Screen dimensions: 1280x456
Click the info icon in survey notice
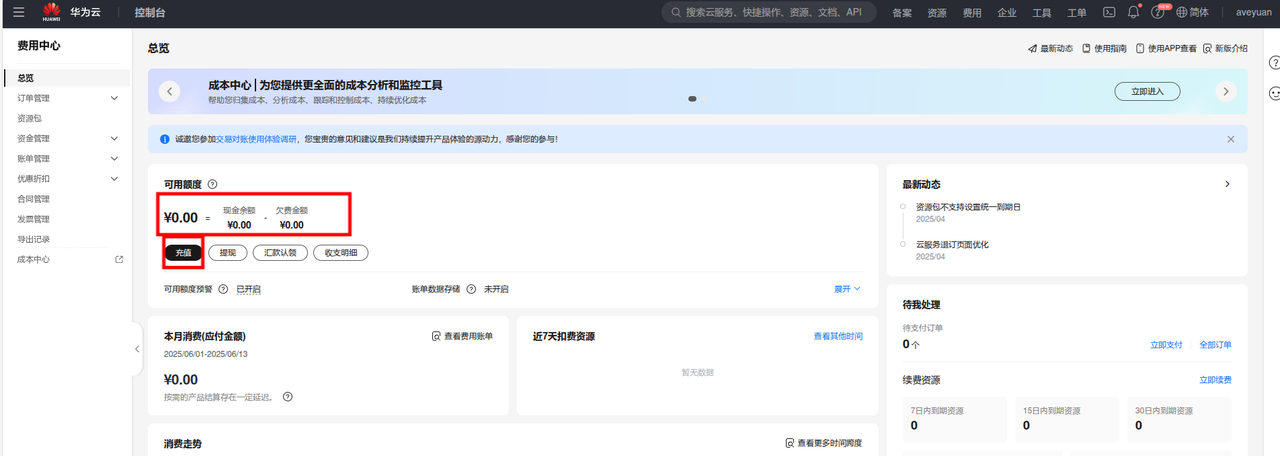(165, 139)
